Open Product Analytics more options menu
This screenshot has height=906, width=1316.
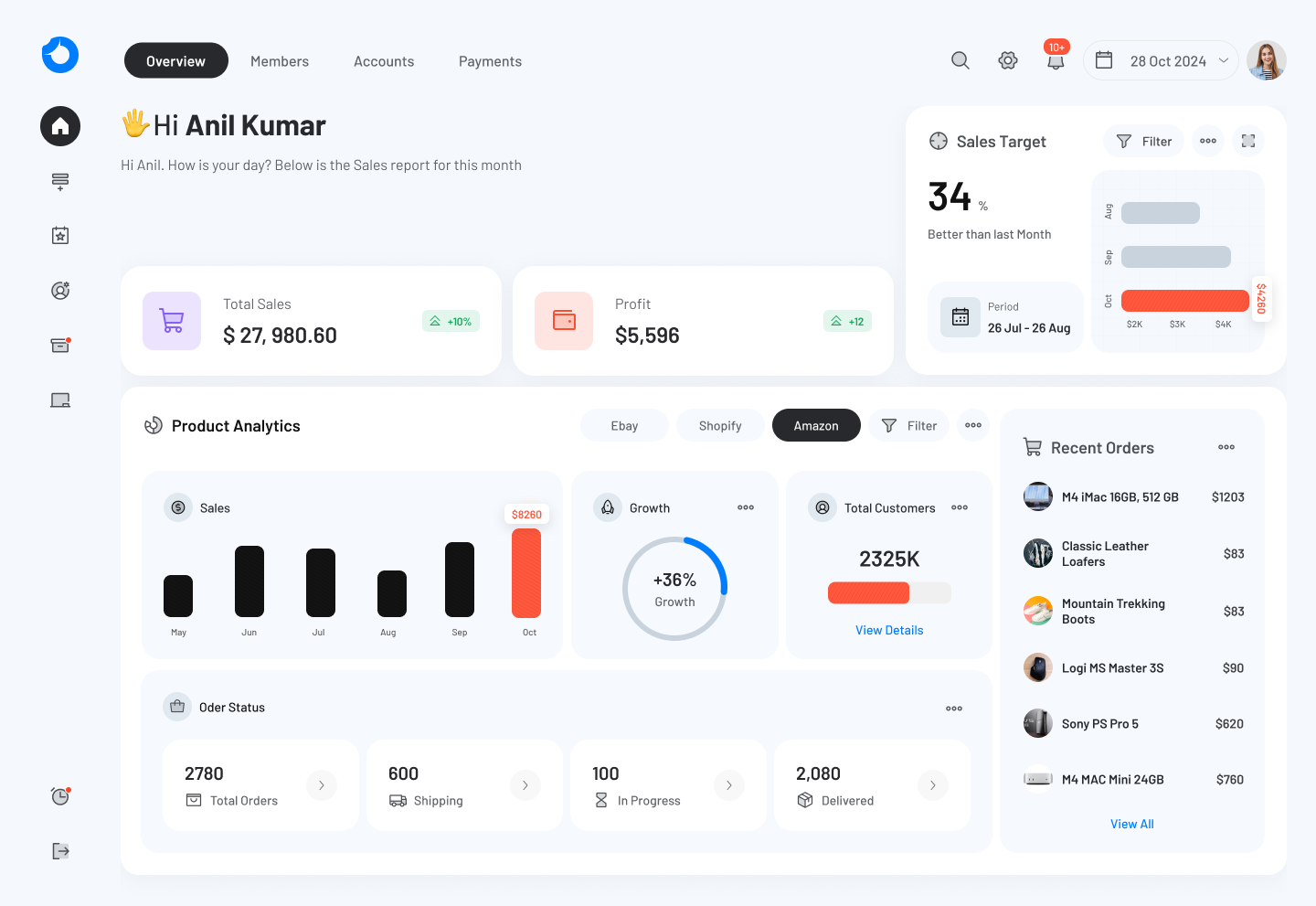click(x=973, y=425)
